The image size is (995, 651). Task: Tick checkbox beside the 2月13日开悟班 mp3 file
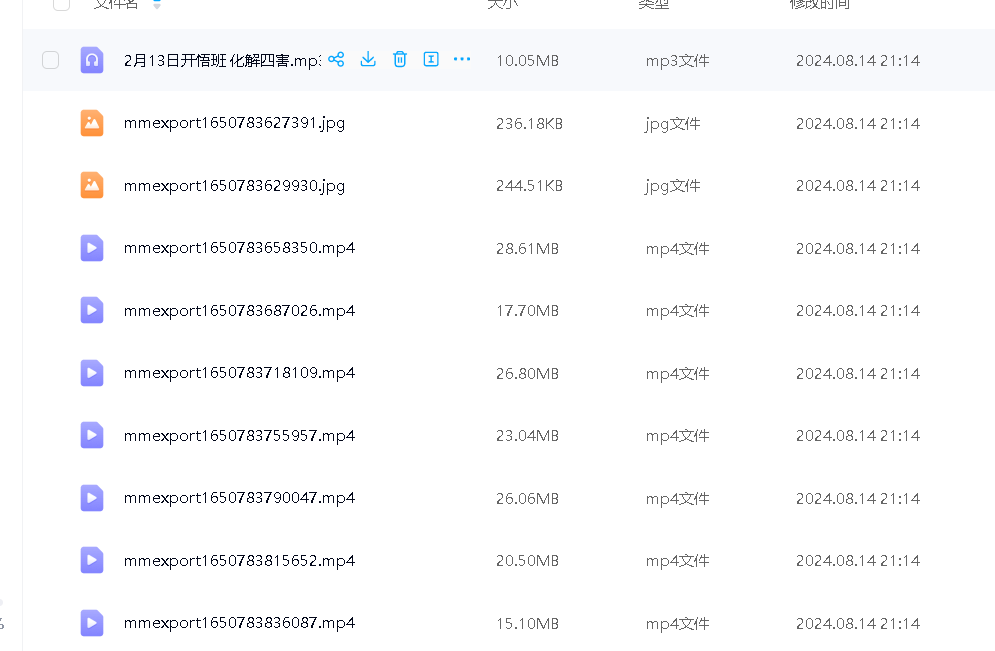click(x=51, y=61)
